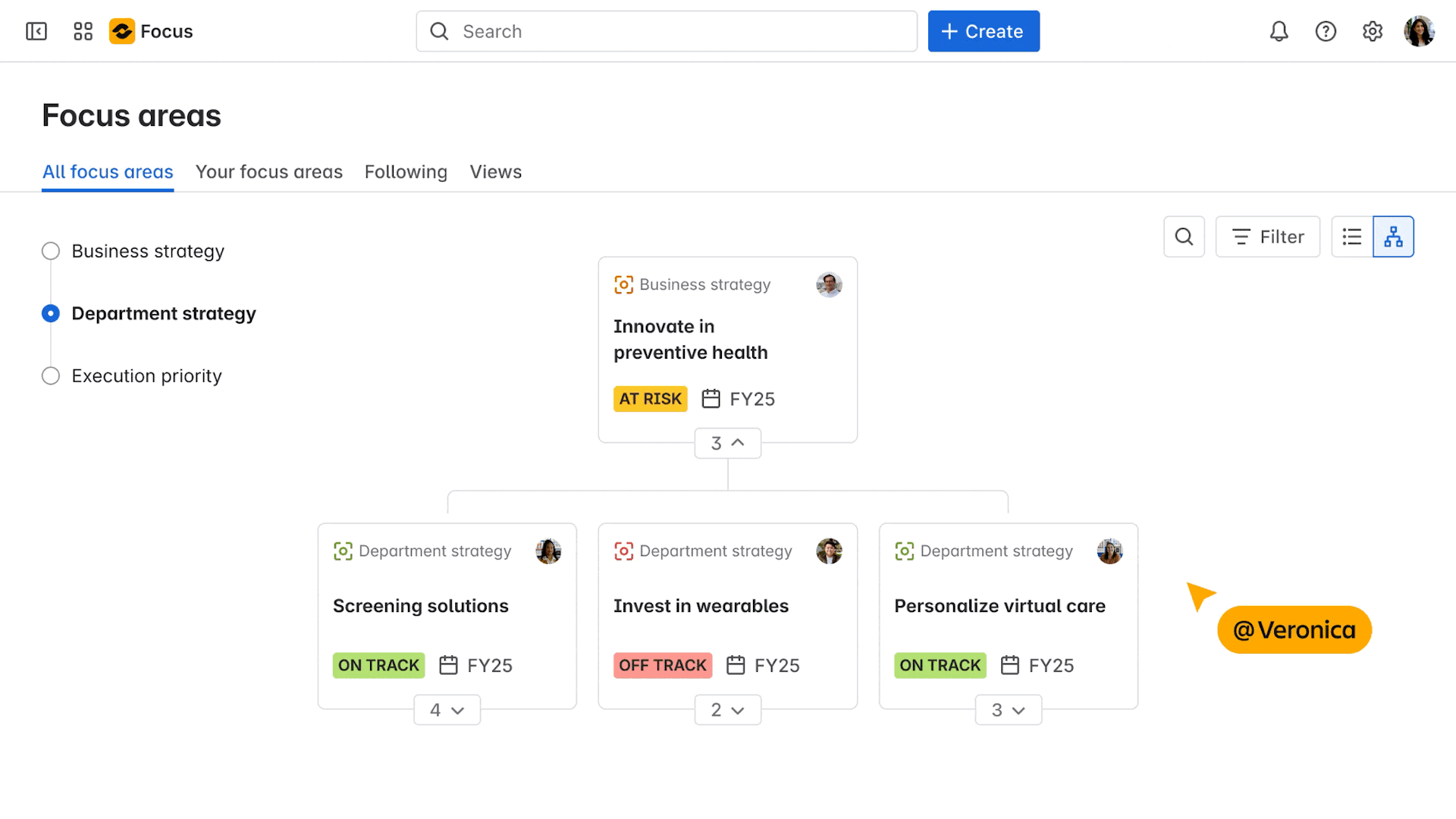Open the grid apps launcher icon
Screen dimensions: 1456x819
(x=83, y=31)
